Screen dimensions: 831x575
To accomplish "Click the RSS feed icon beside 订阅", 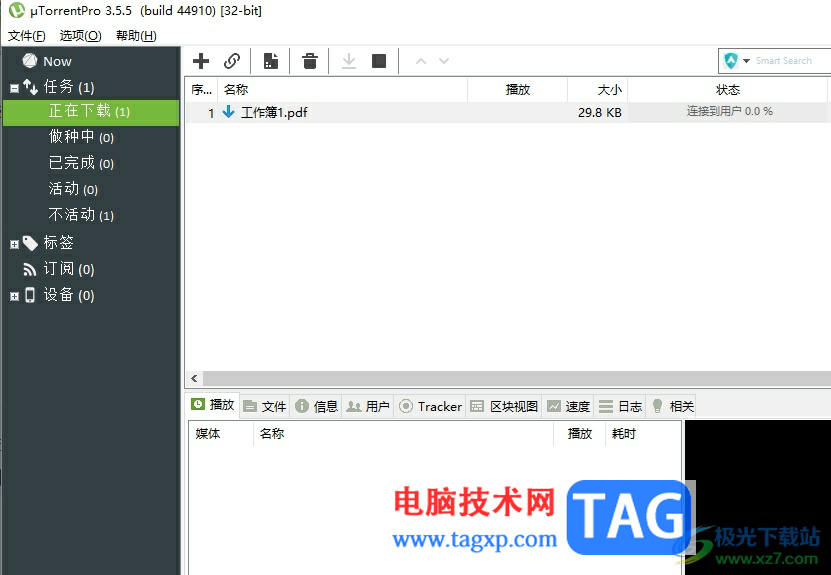I will click(x=30, y=270).
